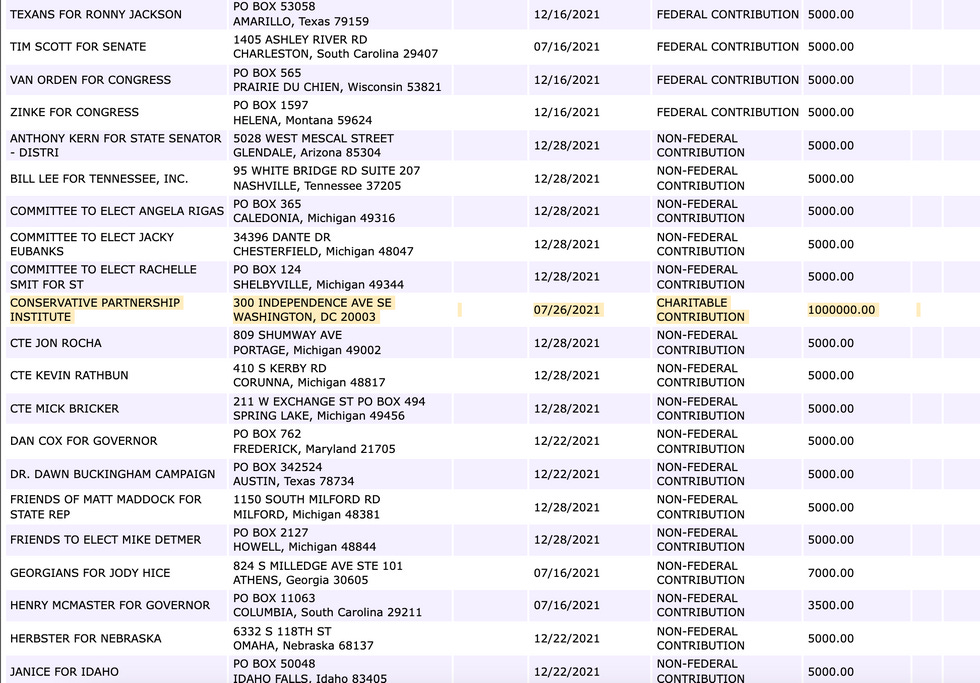Select the 3500.00 amount for Henry McMaster
Viewport: 980px width, 683px height.
[x=831, y=606]
